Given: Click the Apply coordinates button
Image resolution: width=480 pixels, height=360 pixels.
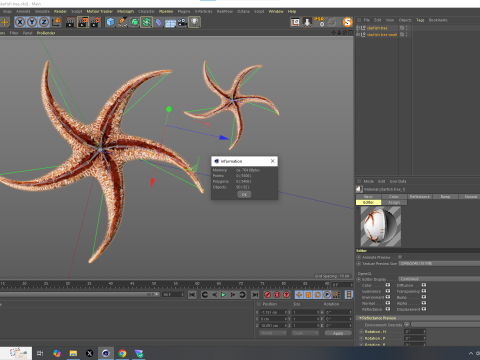Looking at the screenshot, I should coord(338,333).
